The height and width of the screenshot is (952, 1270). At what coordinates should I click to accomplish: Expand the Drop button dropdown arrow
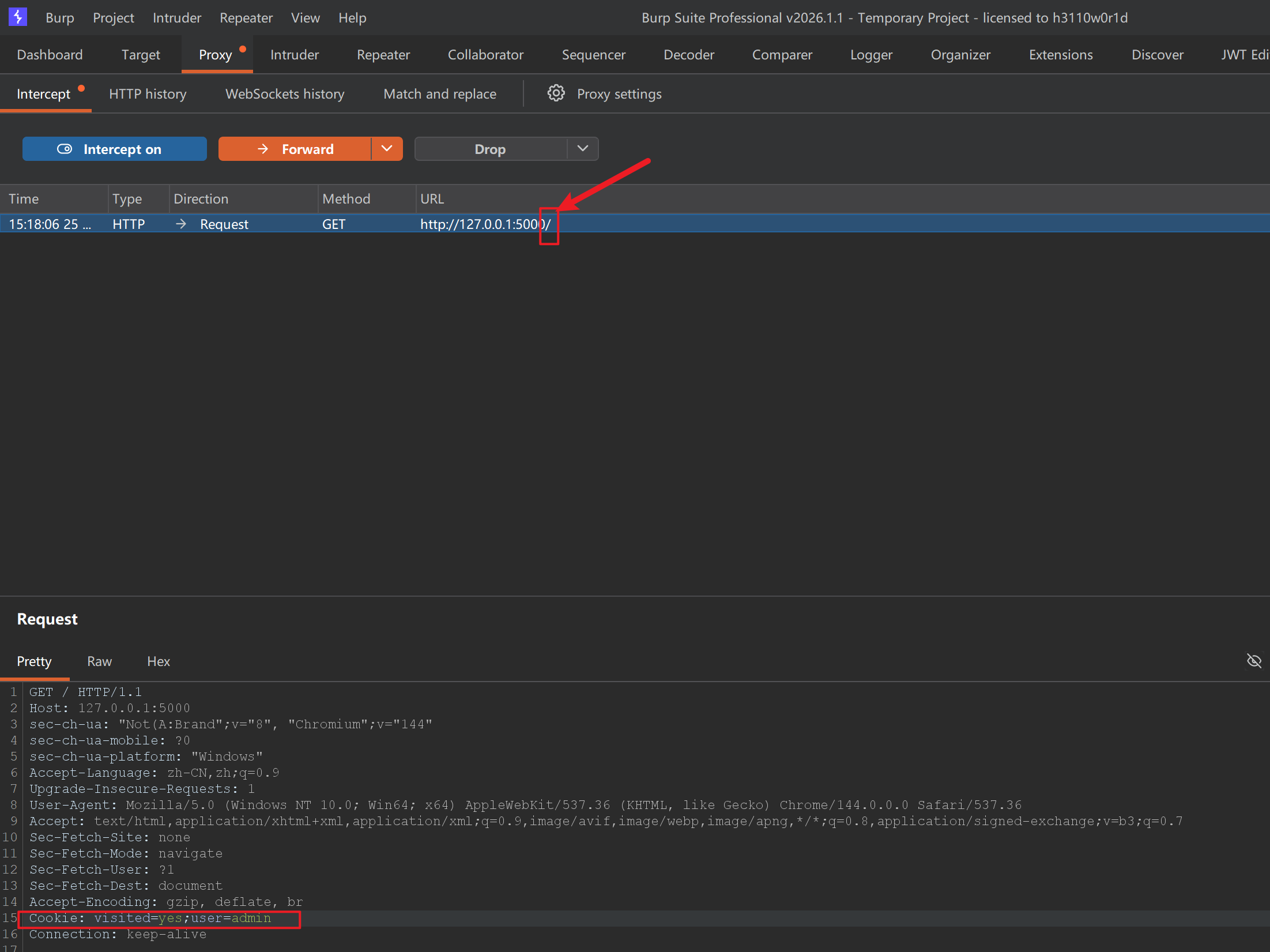tap(582, 149)
